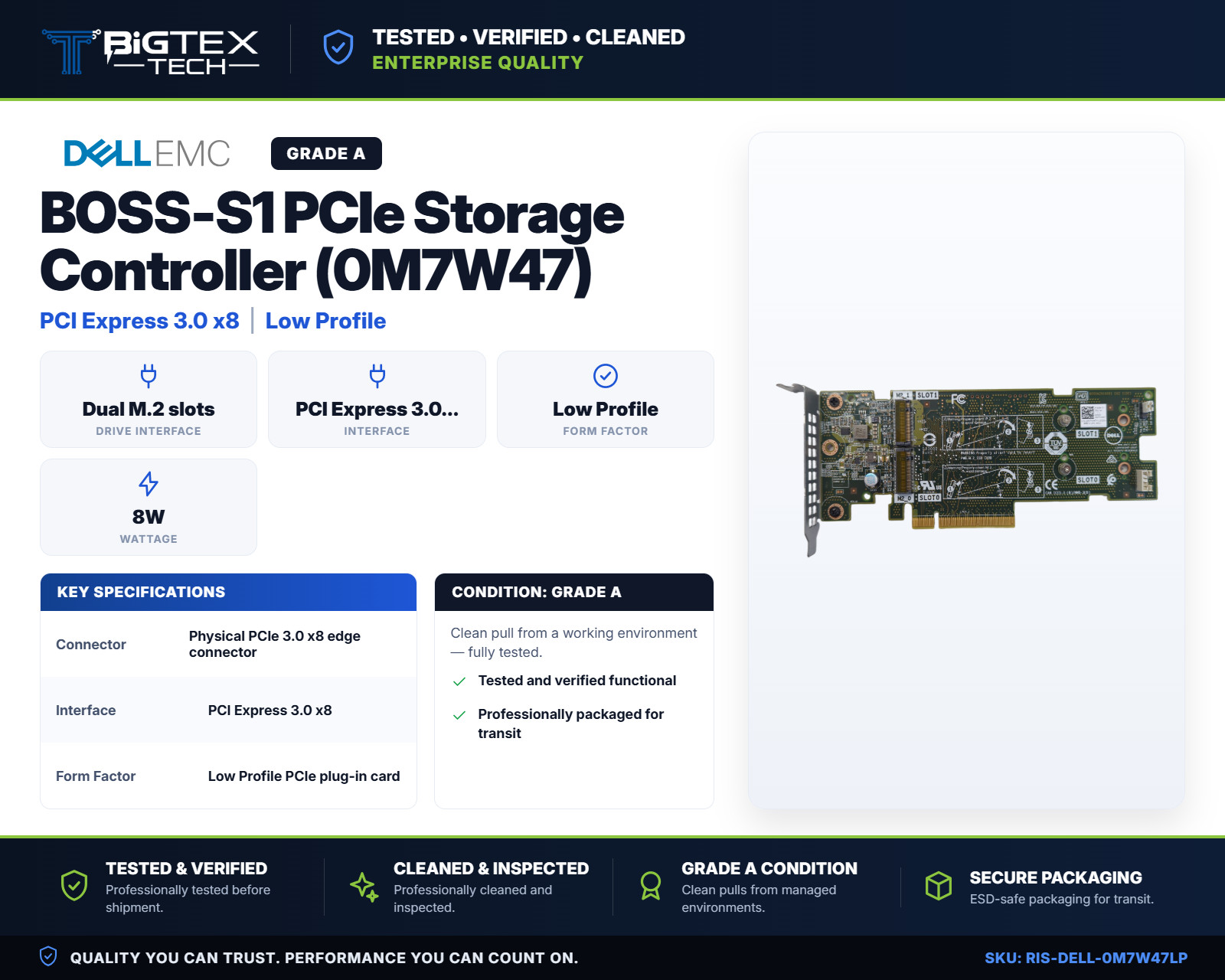Click 'Low Profile PCIe plug-in card' value
The image size is (1225, 980).
point(304,776)
